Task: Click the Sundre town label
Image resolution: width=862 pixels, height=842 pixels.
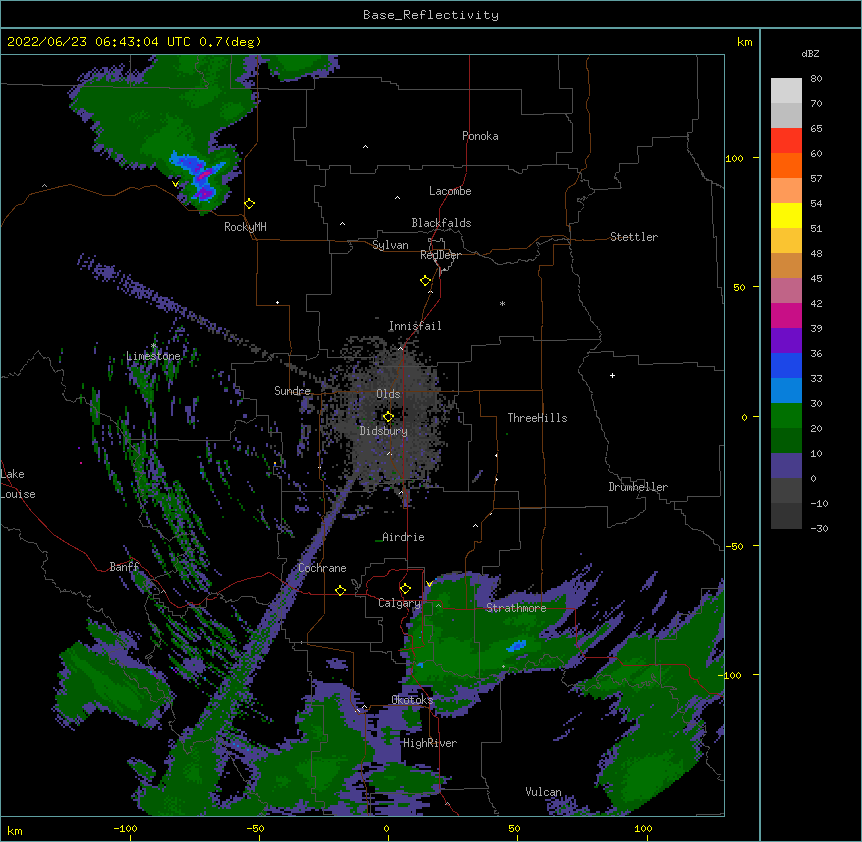Action: click(x=292, y=391)
